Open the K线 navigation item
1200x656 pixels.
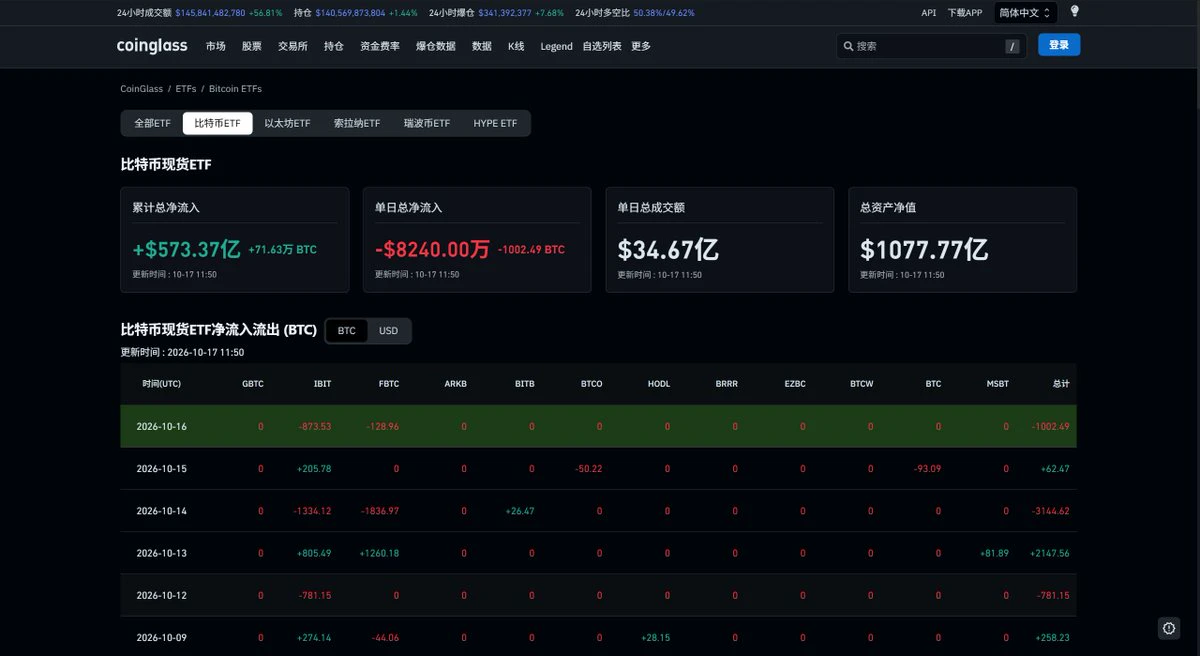[516, 46]
